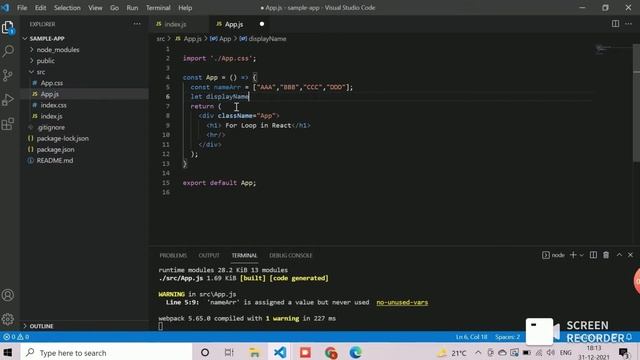Split the terminal panel
Viewport: 640px width, 360px height.
[593, 255]
